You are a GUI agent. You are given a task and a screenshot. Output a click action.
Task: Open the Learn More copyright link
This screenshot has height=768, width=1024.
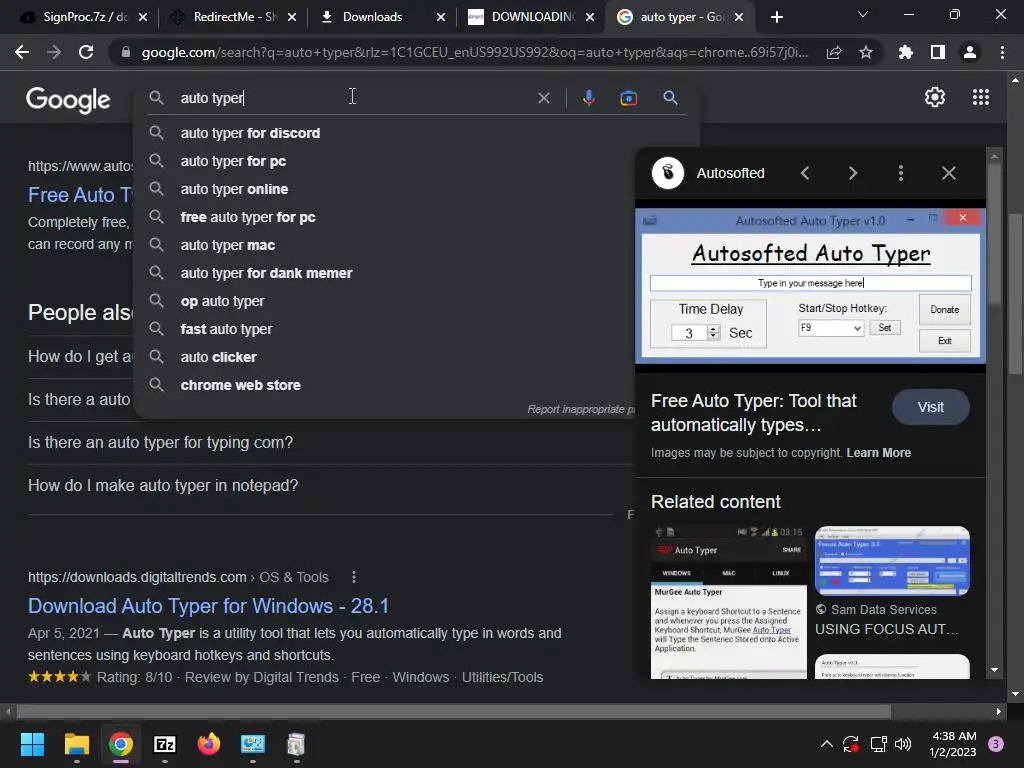coord(878,453)
